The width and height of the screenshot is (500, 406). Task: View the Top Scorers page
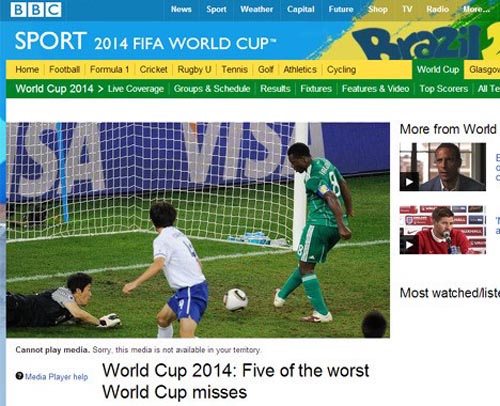pos(444,89)
